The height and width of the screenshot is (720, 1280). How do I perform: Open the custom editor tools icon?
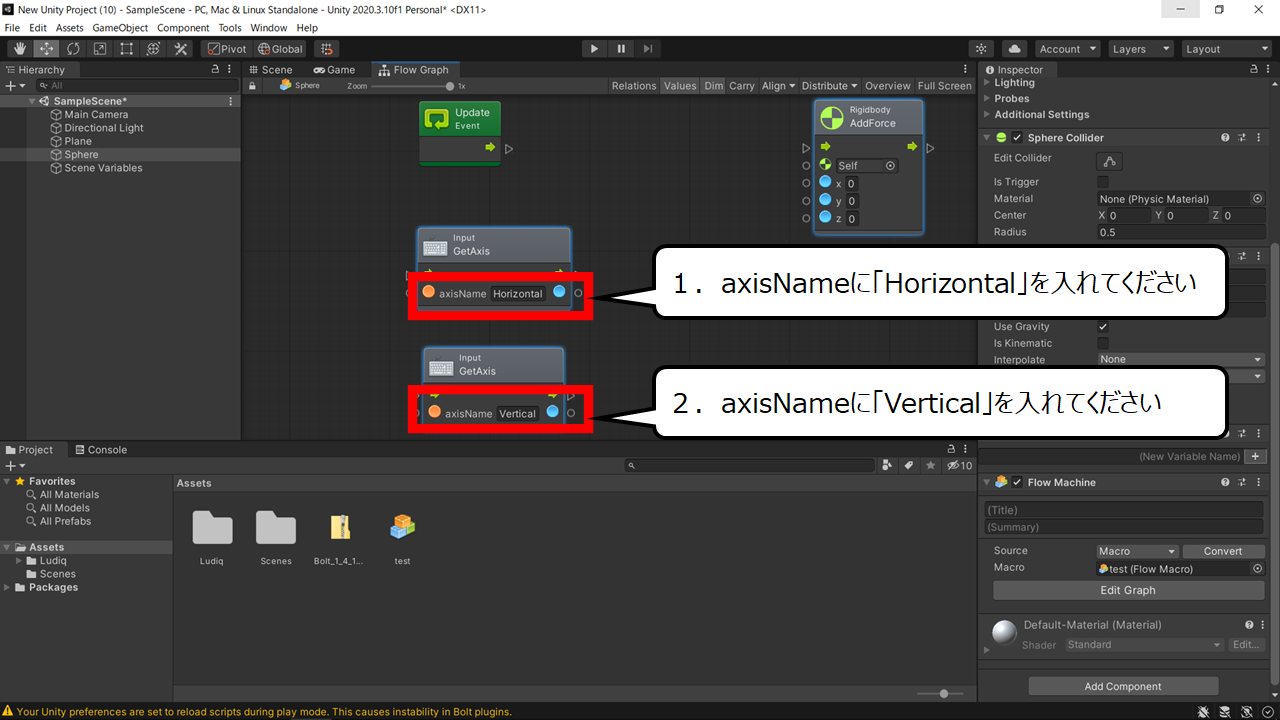coord(181,49)
